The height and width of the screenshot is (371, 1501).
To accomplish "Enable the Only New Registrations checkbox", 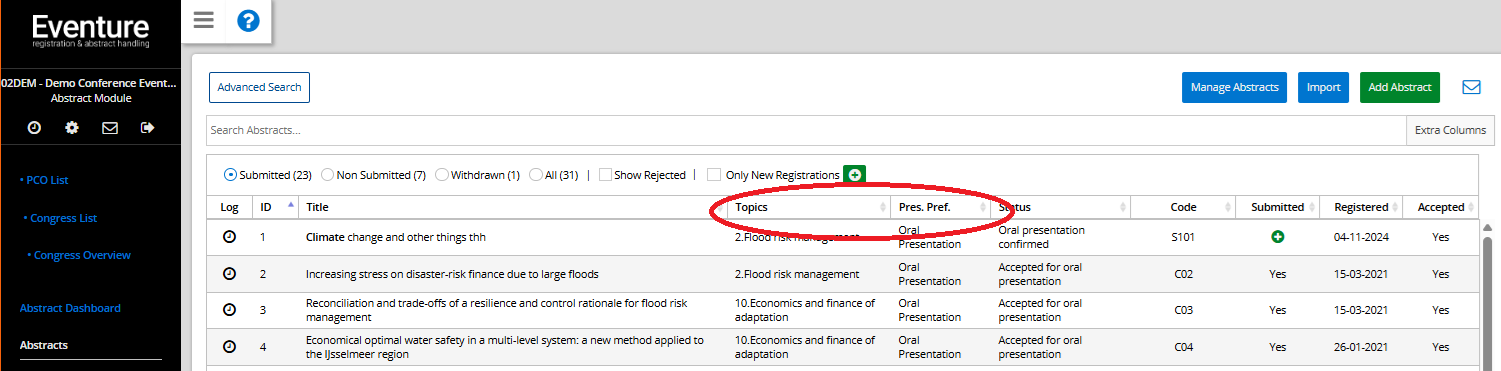I will click(714, 174).
